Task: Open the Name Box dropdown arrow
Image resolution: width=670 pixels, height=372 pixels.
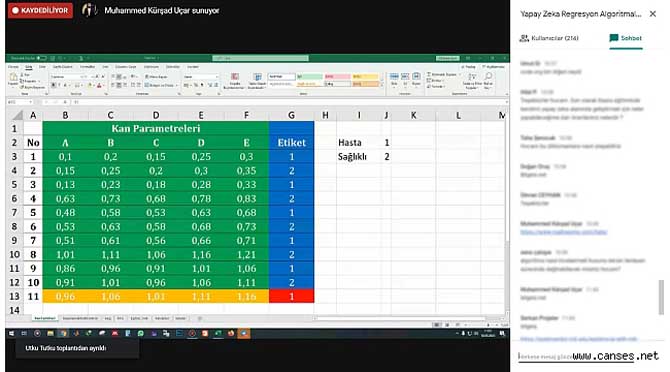Action: [30, 102]
